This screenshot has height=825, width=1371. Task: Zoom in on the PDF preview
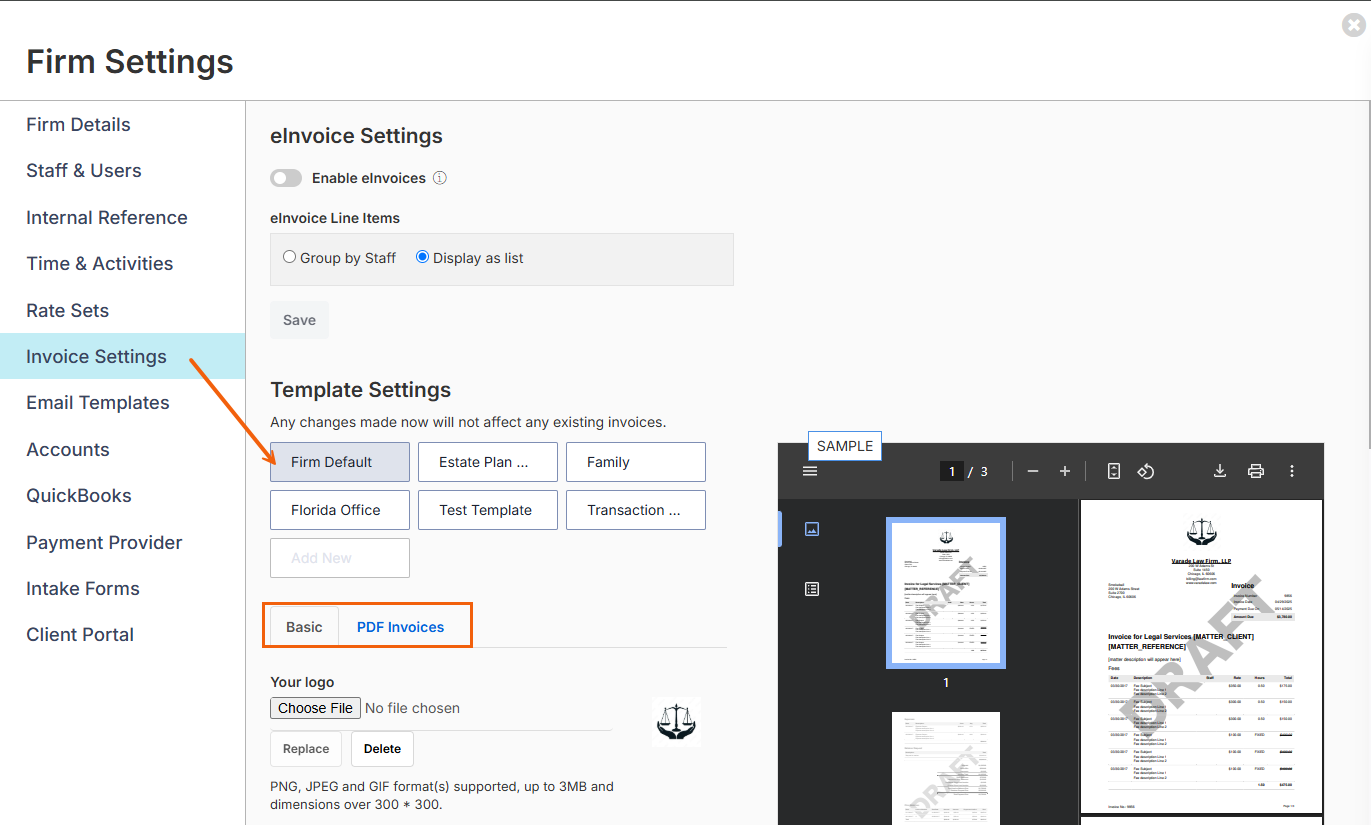click(x=1065, y=471)
